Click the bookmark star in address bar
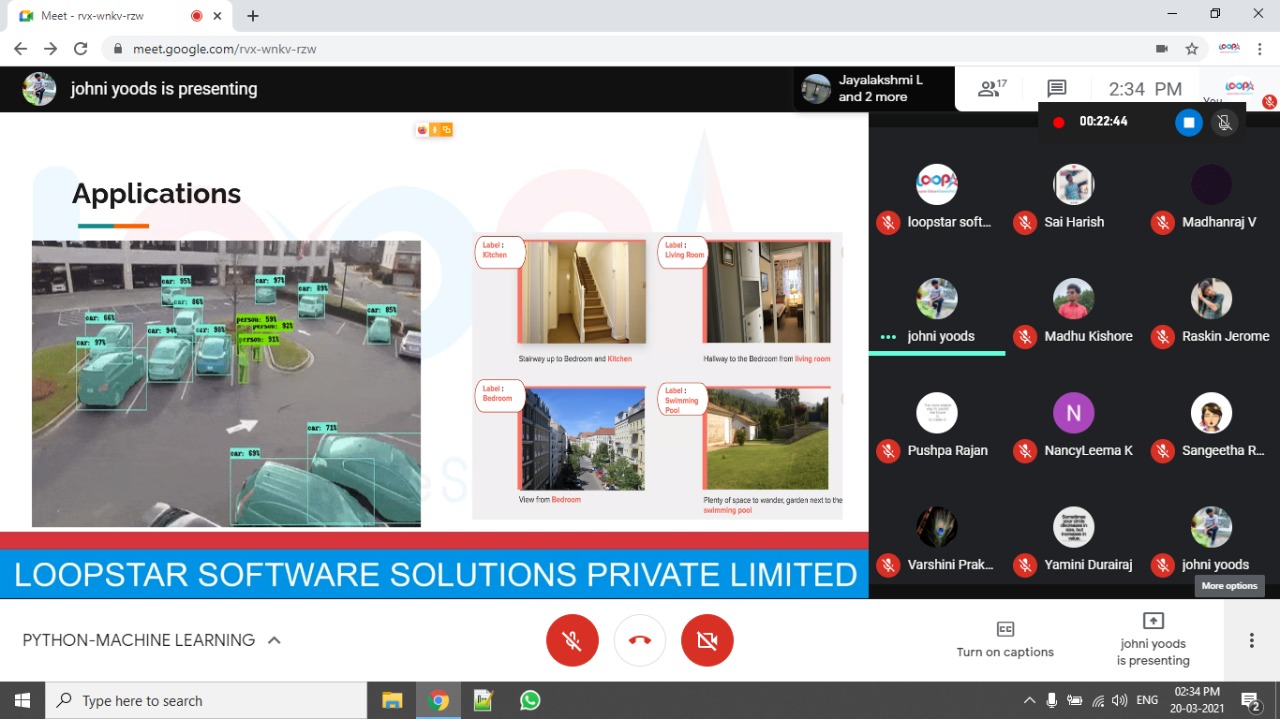1280x719 pixels. [x=1191, y=49]
